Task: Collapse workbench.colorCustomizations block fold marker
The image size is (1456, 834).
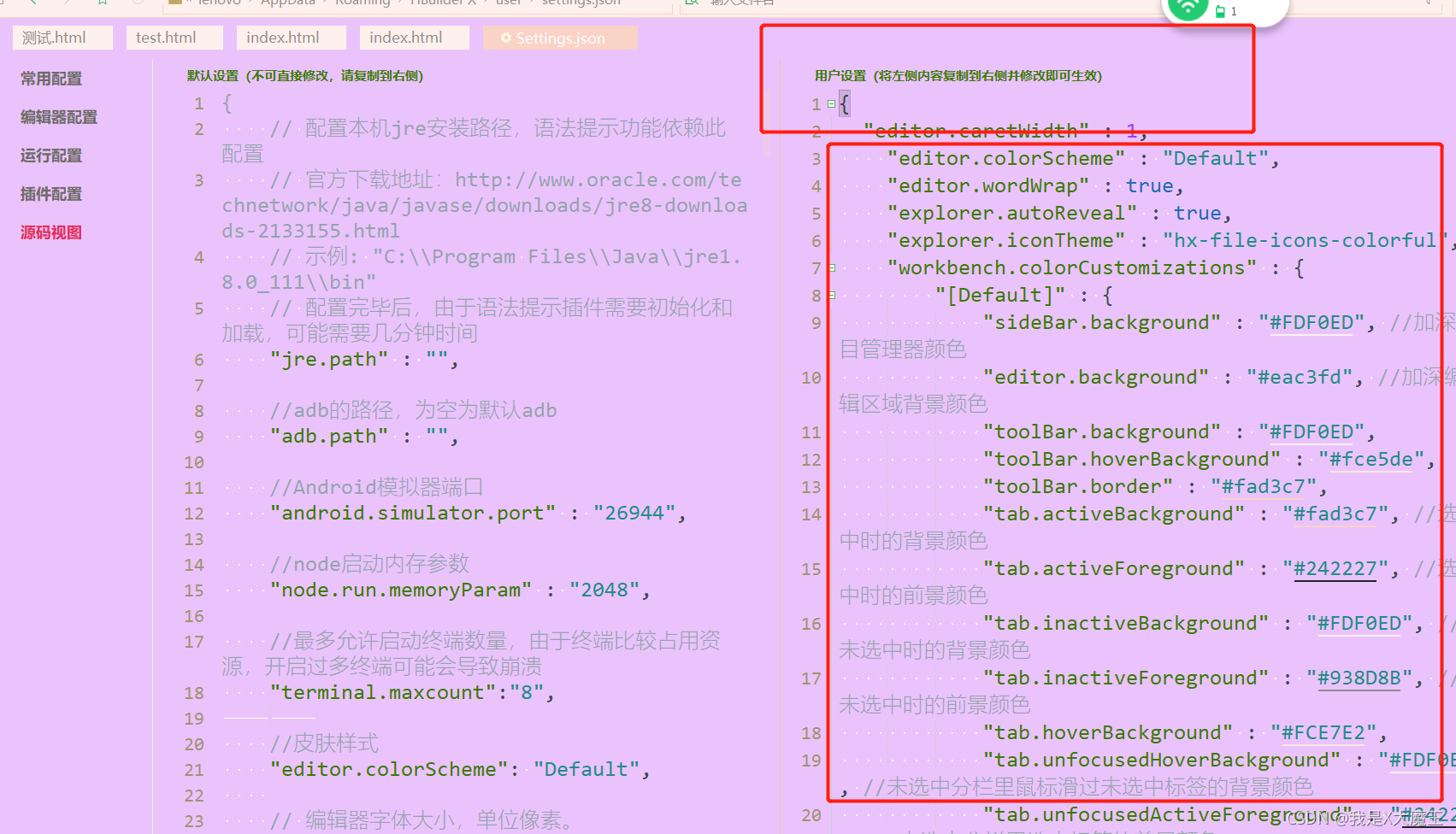Action: pos(831,268)
